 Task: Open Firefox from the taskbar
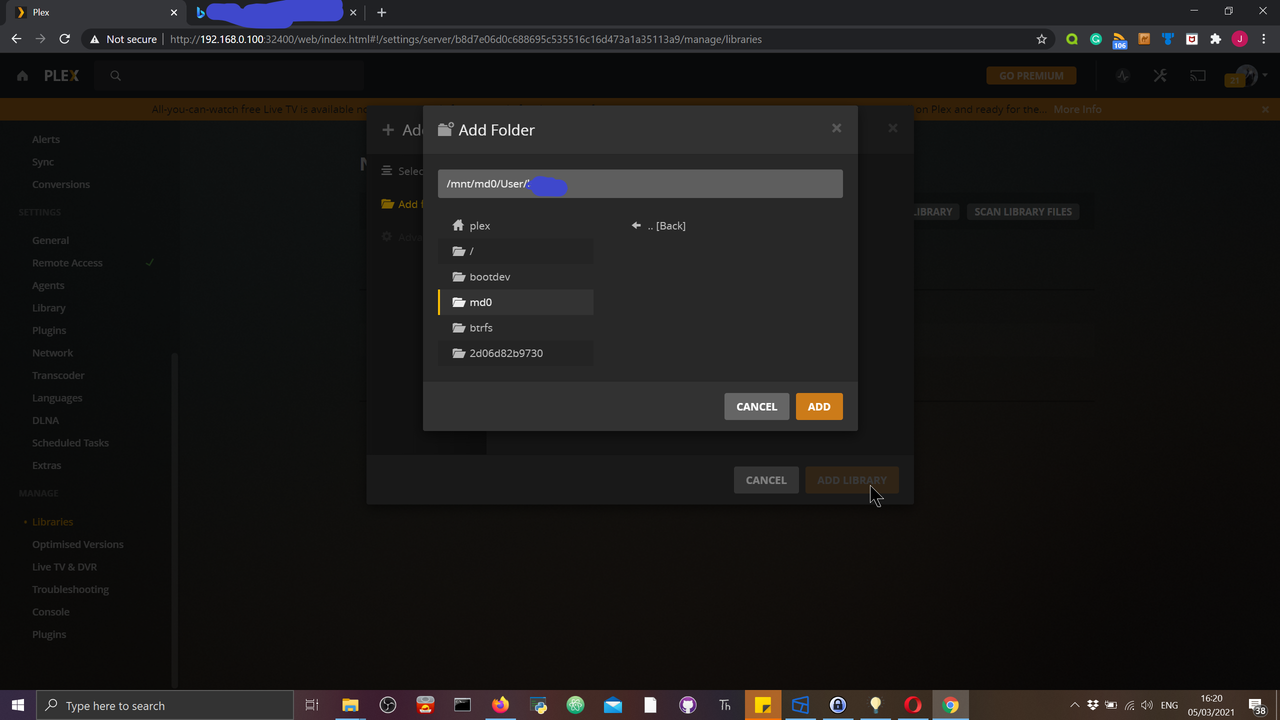tap(500, 705)
